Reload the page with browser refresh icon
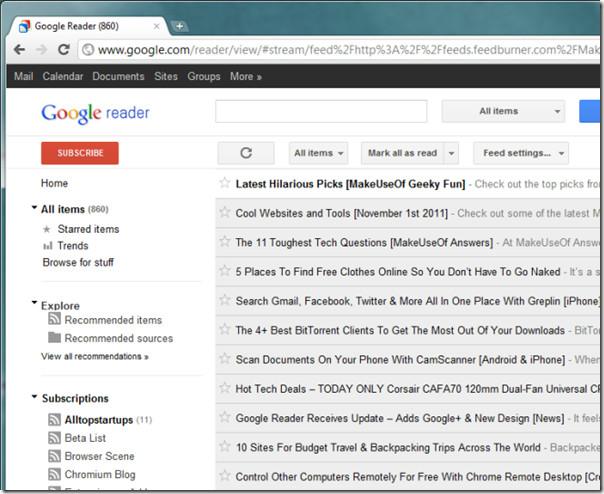The width and height of the screenshot is (604, 494). click(64, 49)
